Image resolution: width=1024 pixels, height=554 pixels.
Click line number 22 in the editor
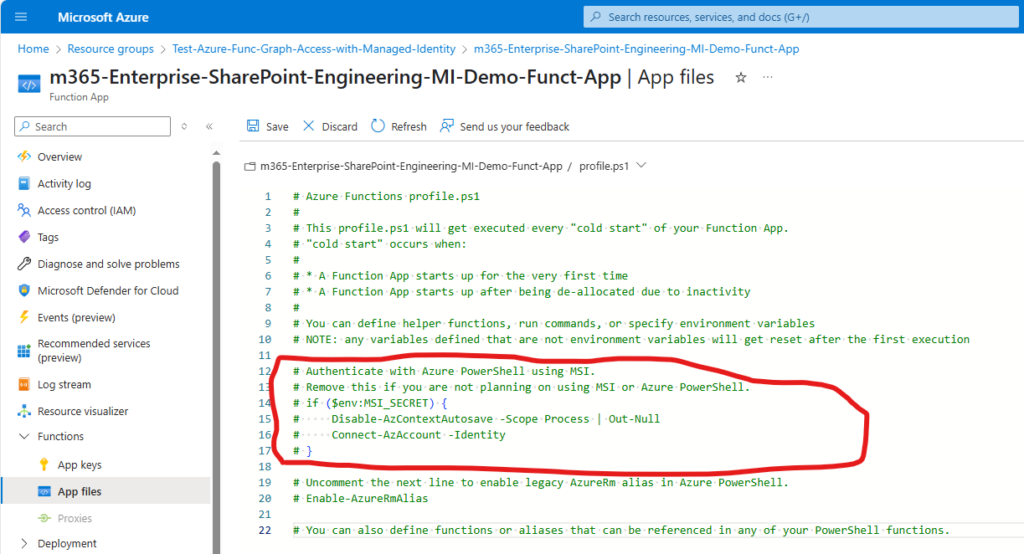[264, 530]
